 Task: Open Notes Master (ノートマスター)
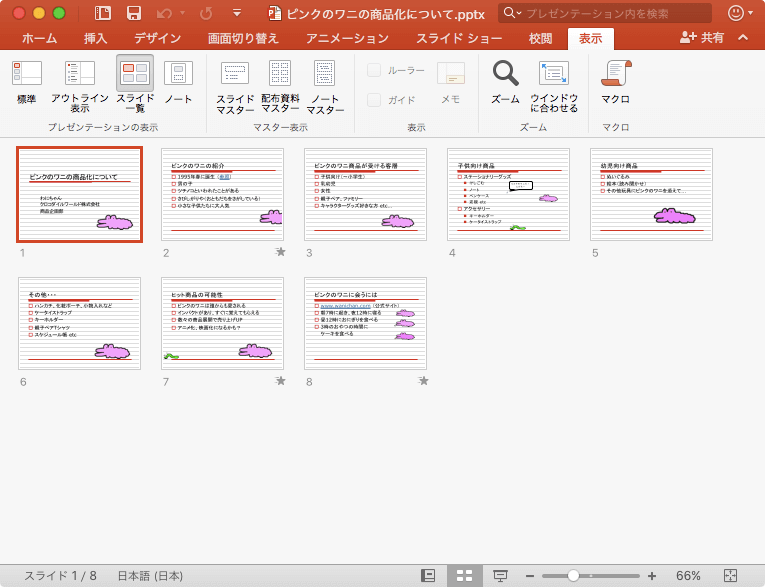(x=325, y=87)
